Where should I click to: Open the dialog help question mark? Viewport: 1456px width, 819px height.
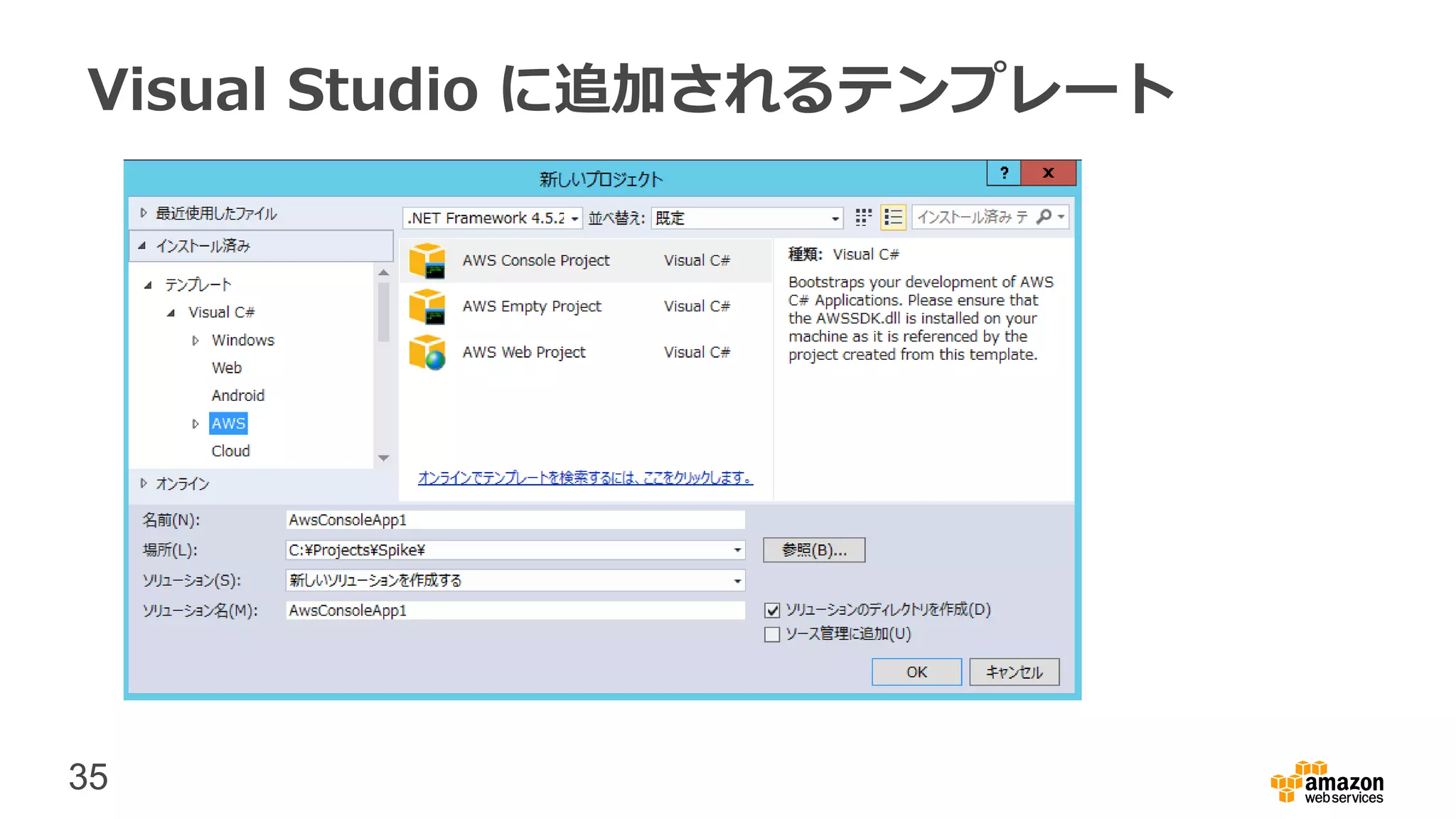[x=1004, y=173]
